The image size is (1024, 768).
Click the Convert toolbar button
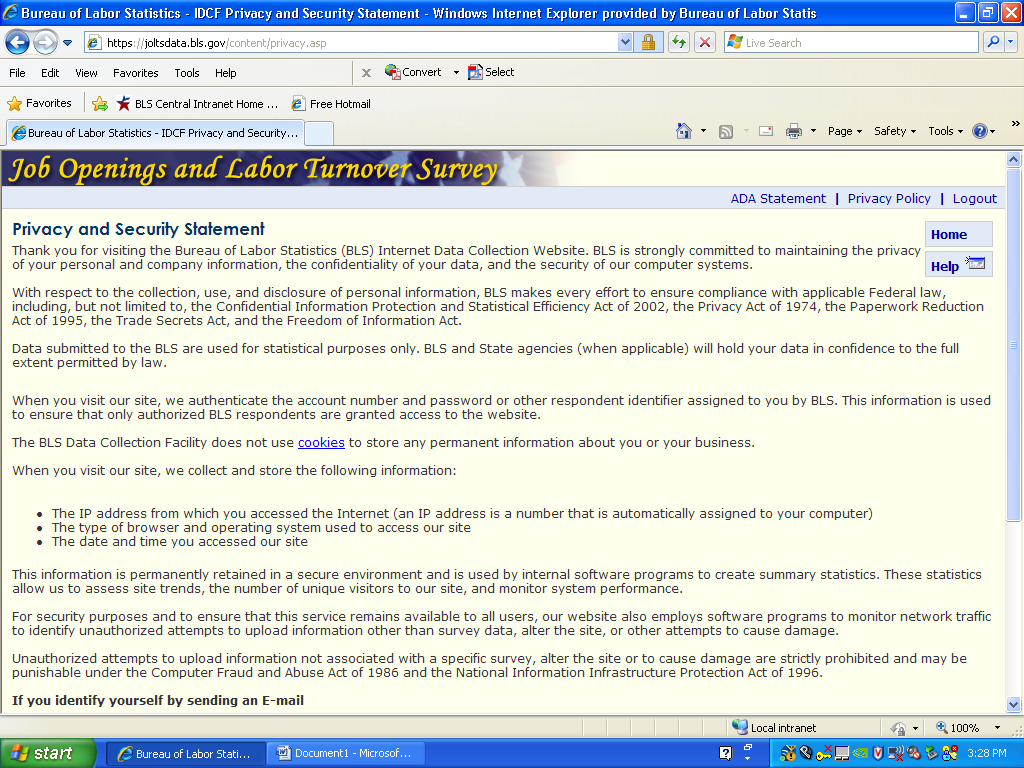(x=413, y=72)
